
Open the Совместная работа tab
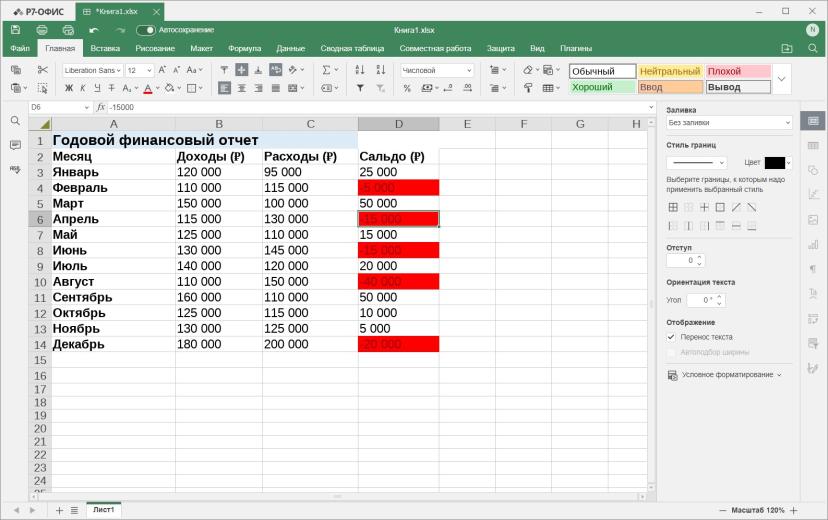[435, 48]
